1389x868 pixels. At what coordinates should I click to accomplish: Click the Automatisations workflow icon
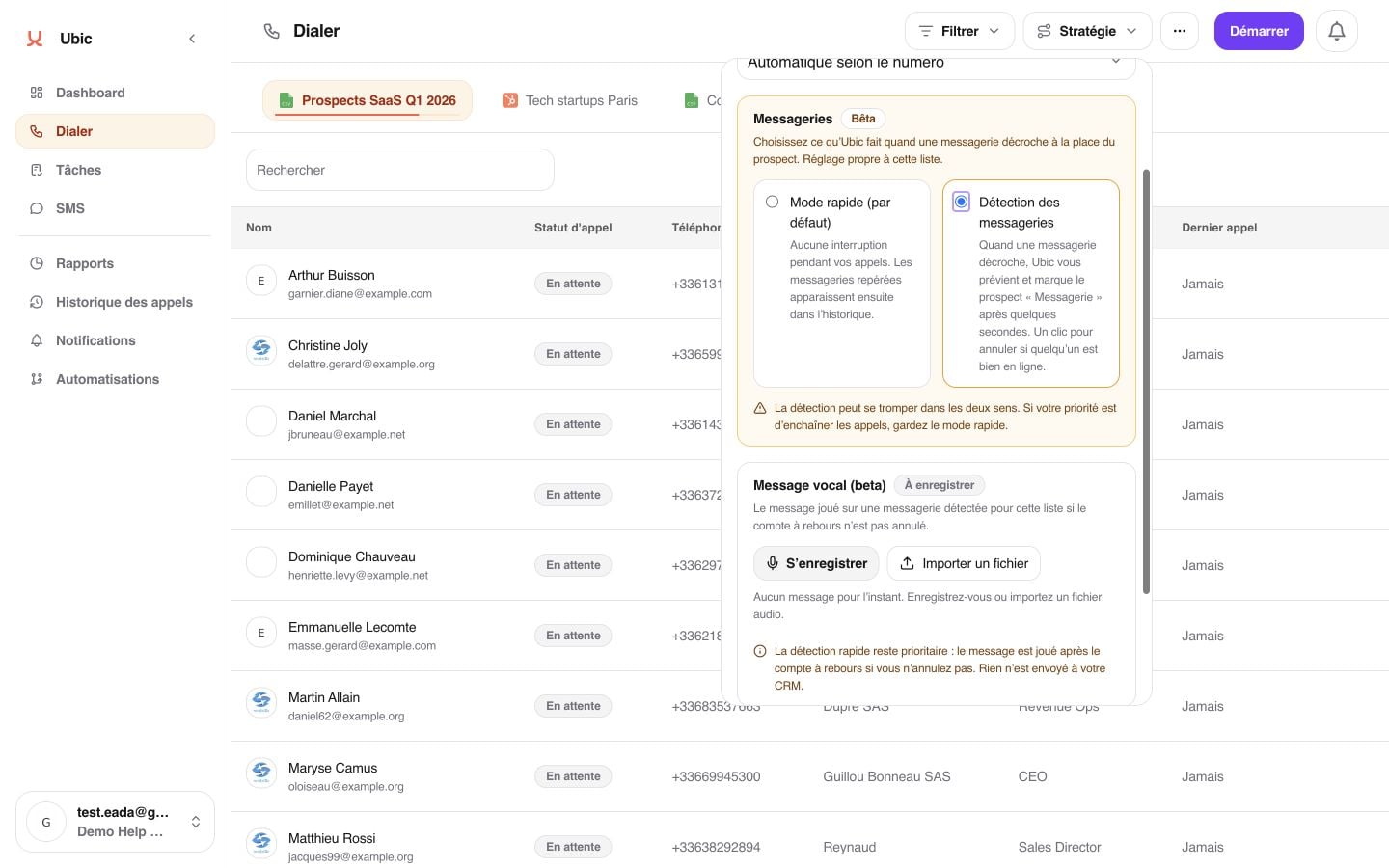(37, 379)
